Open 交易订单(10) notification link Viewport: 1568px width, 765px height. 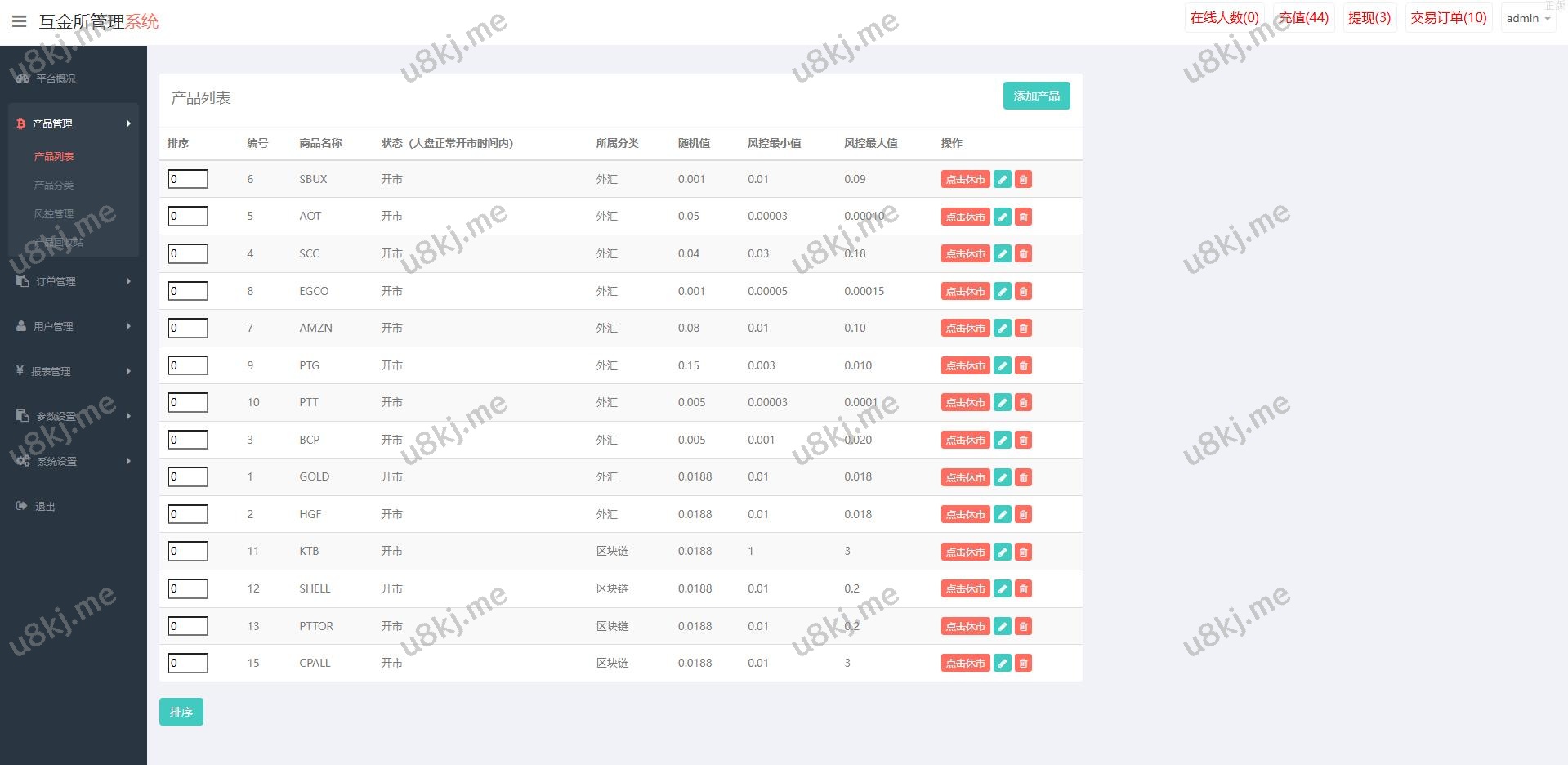[x=1448, y=18]
